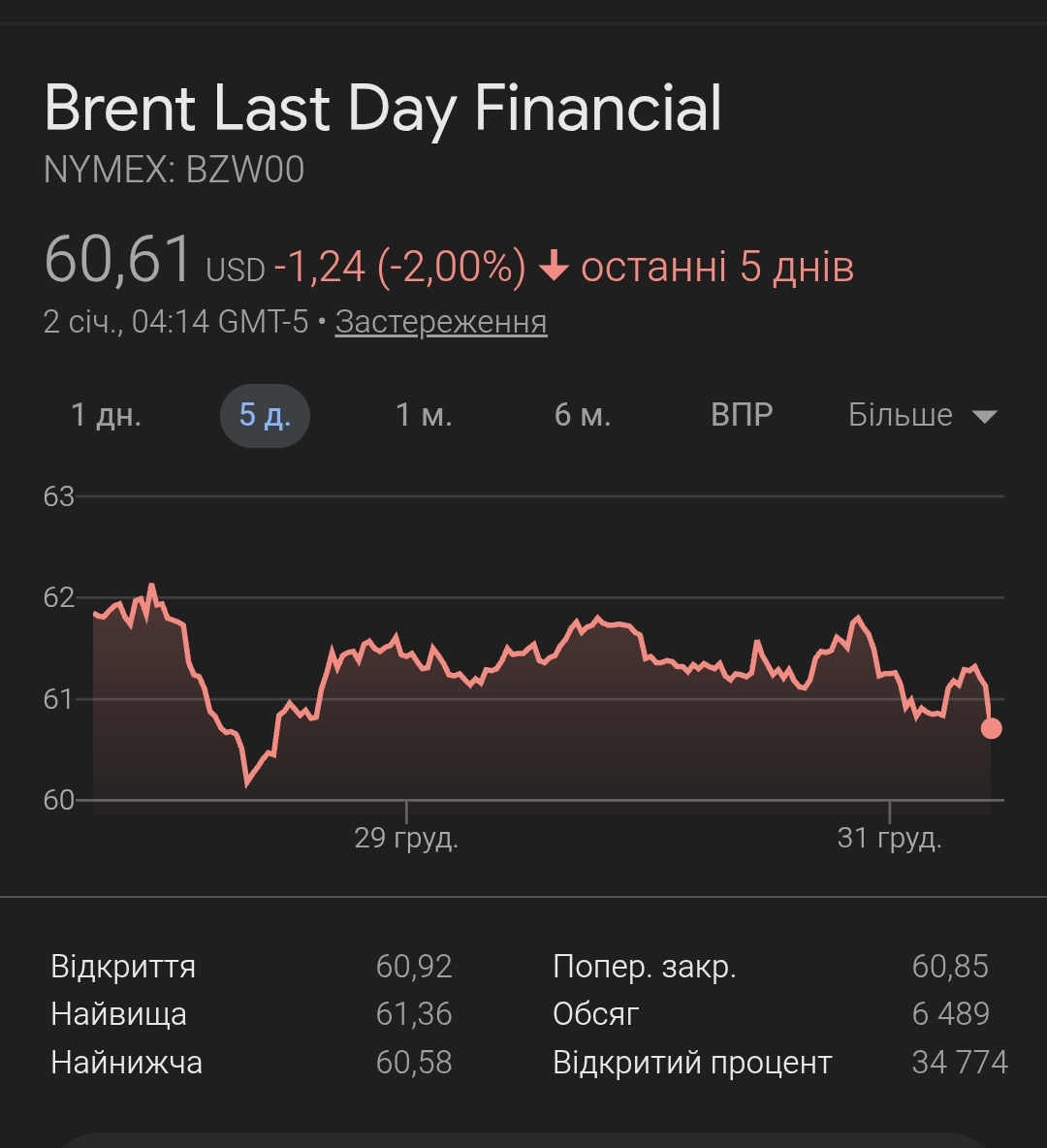Image resolution: width=1047 pixels, height=1148 pixels.
Task: Click the NYMEX: BZW00 ticker label
Action: 174,170
